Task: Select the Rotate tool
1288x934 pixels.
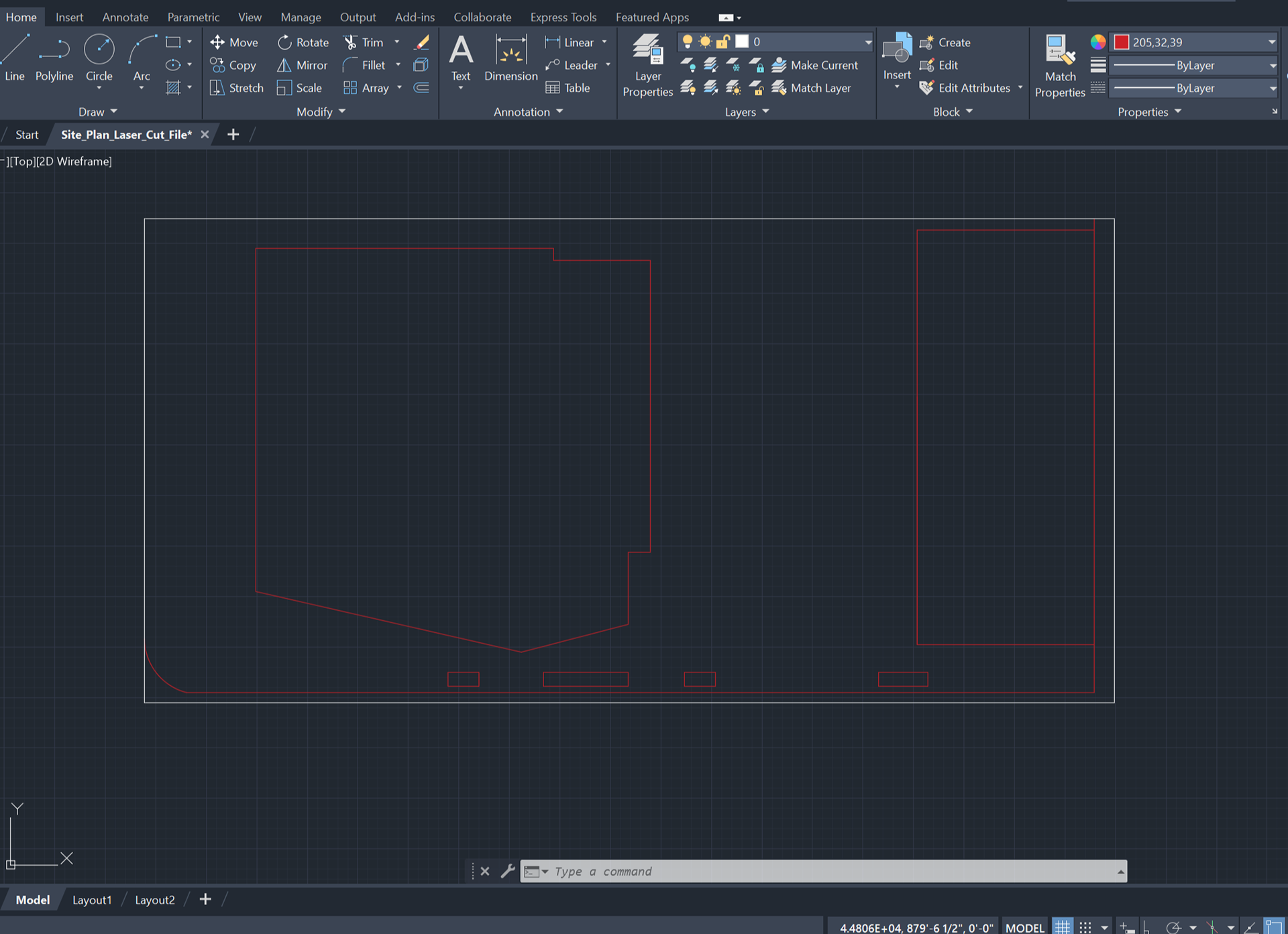Action: pyautogui.click(x=303, y=42)
